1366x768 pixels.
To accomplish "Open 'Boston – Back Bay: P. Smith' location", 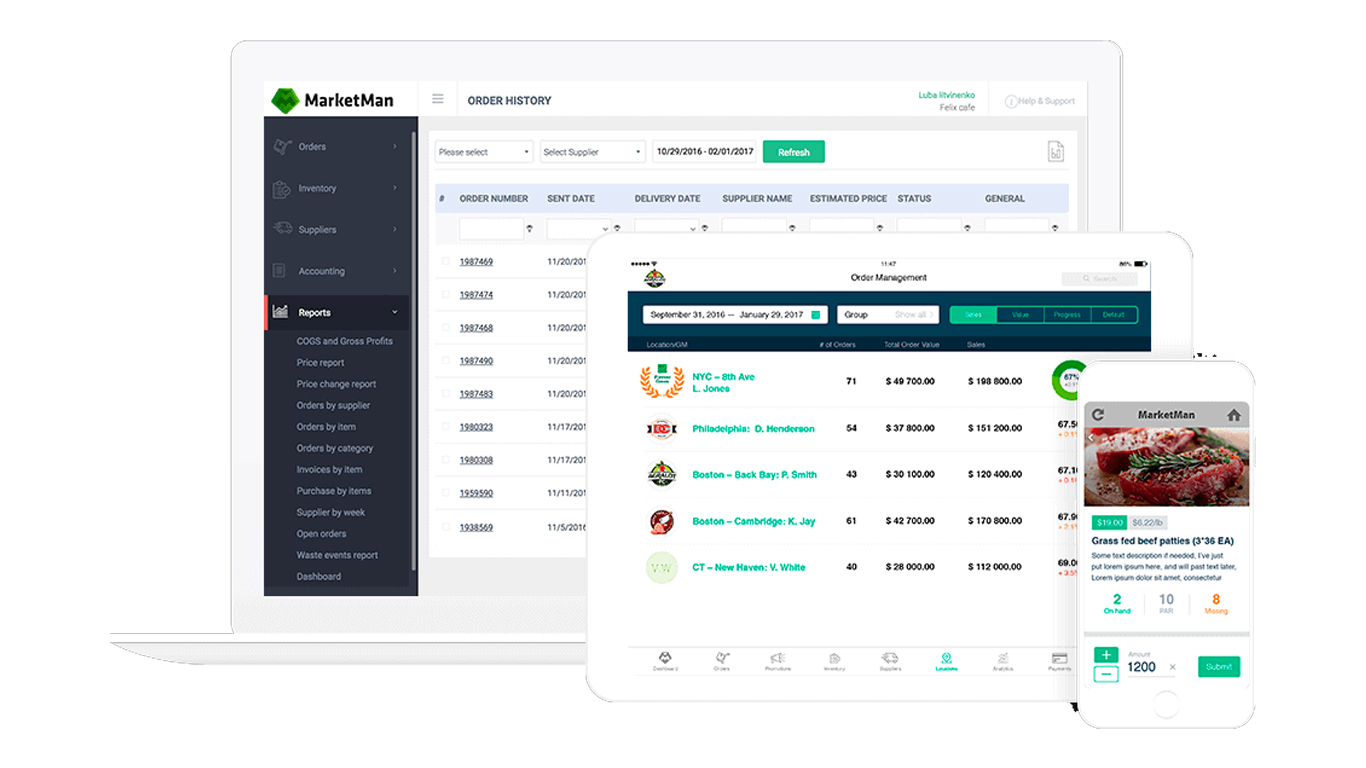I will (754, 475).
